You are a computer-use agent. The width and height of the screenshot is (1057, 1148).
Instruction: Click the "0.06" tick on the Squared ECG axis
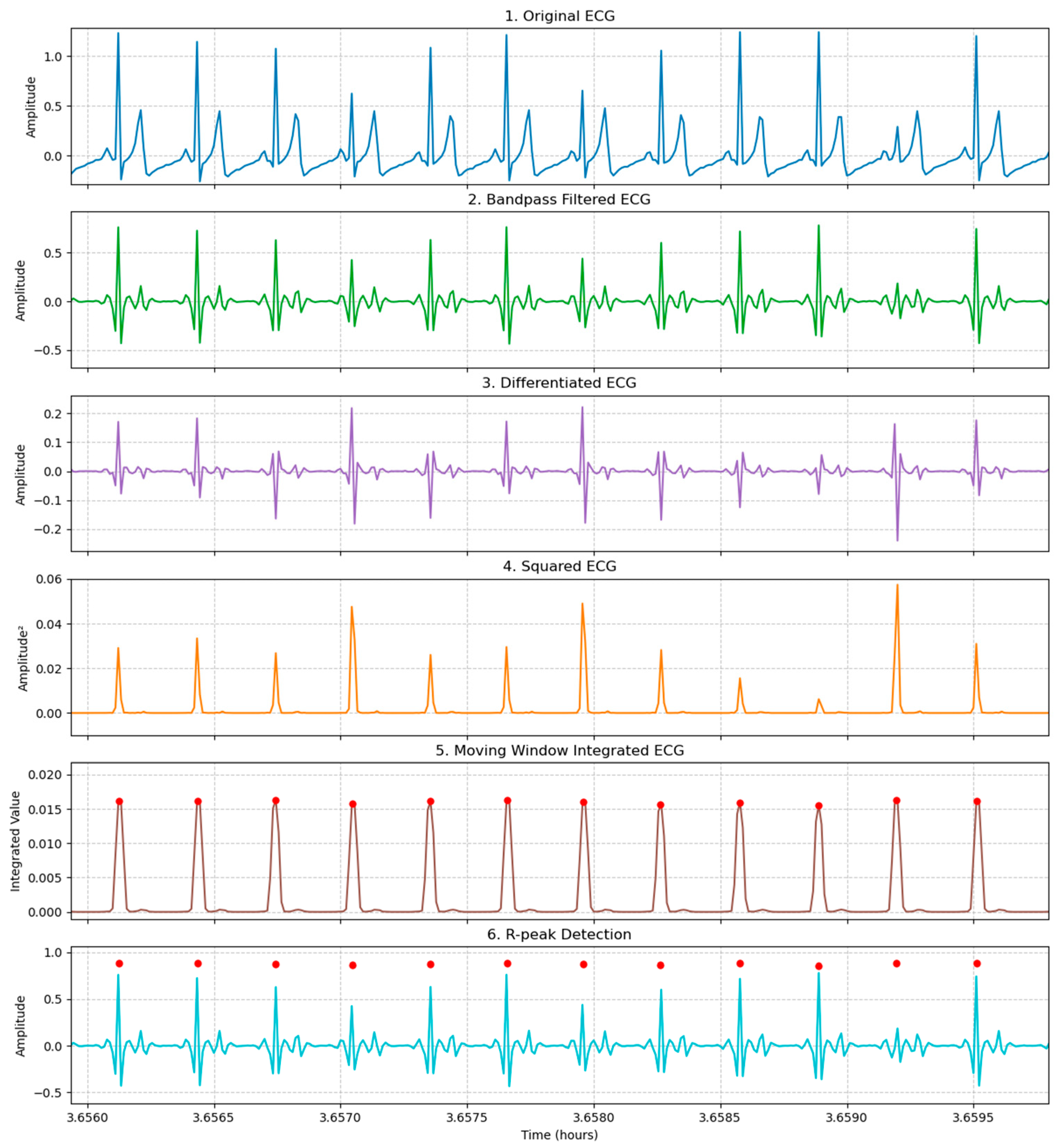point(49,579)
